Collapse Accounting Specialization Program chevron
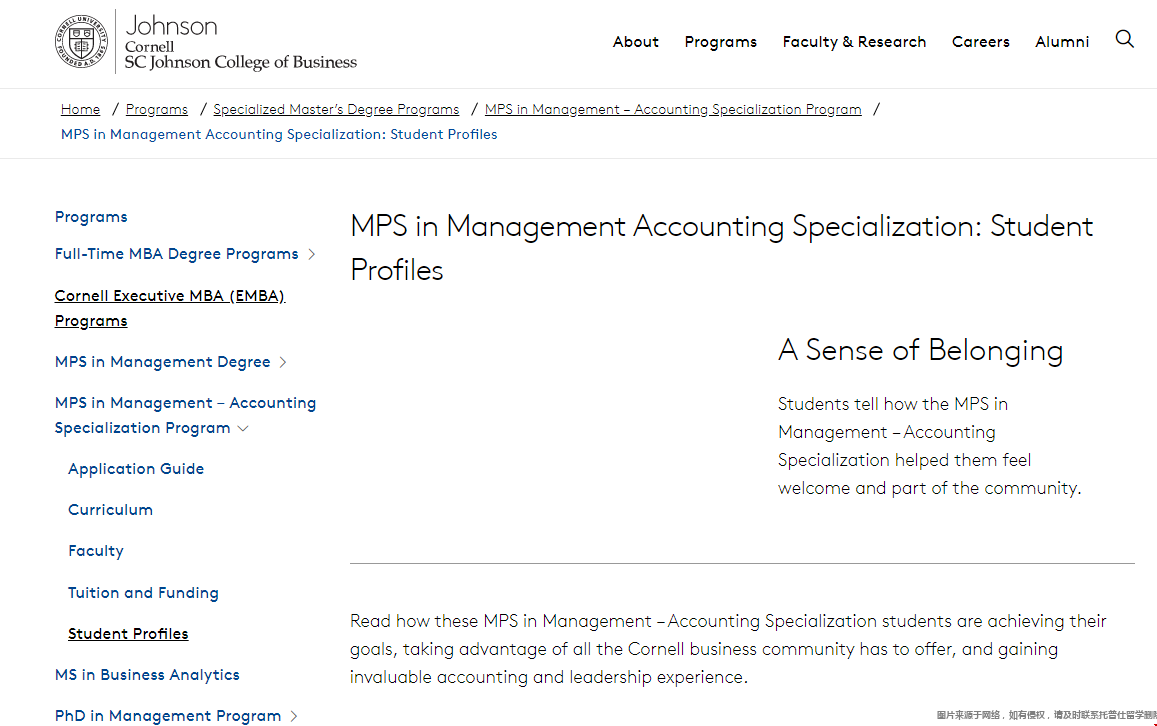The image size is (1157, 726). [x=243, y=429]
